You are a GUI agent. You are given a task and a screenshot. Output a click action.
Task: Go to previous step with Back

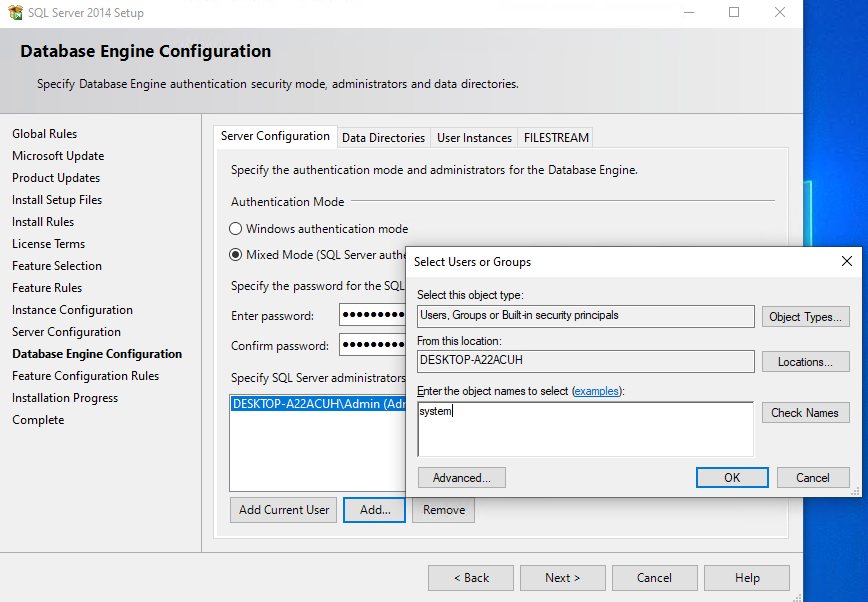click(471, 578)
